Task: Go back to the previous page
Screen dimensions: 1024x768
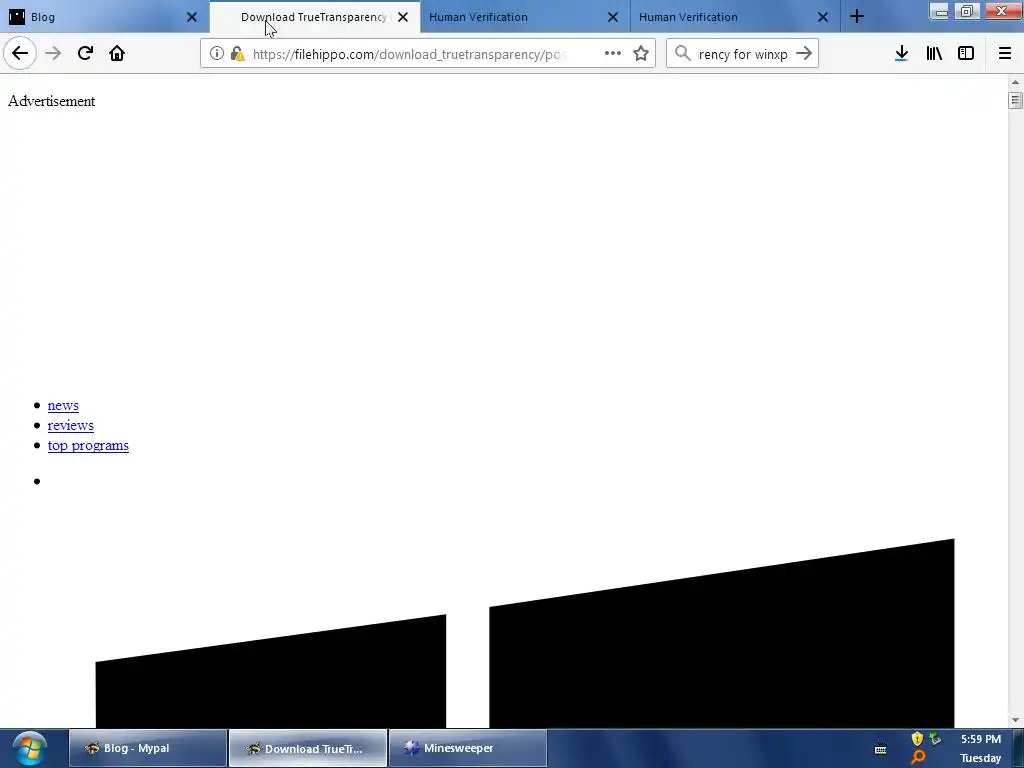Action: tap(20, 54)
